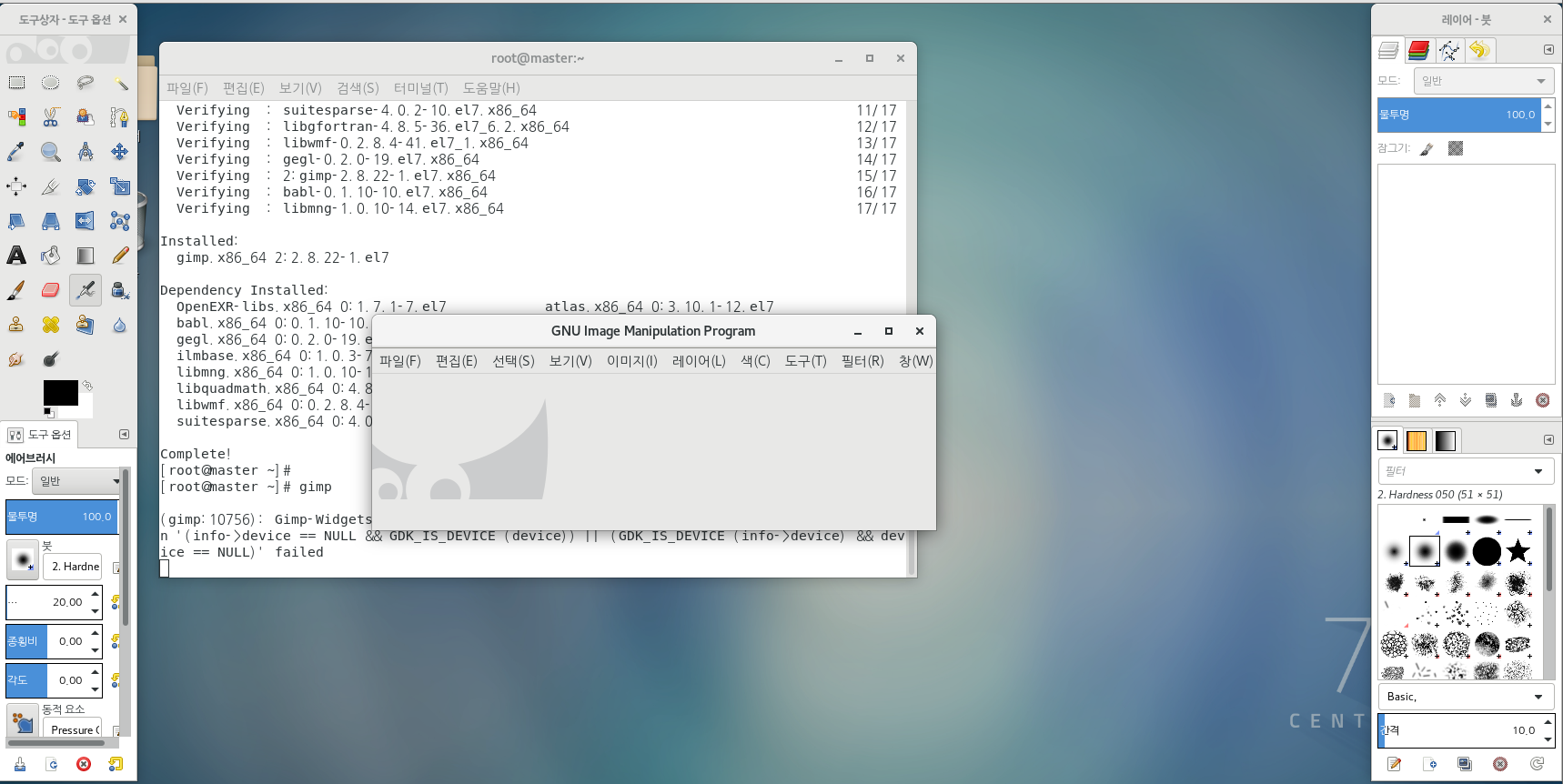Screen dimensions: 1563x784
Task: Select the Scale tool
Action: tap(120, 186)
